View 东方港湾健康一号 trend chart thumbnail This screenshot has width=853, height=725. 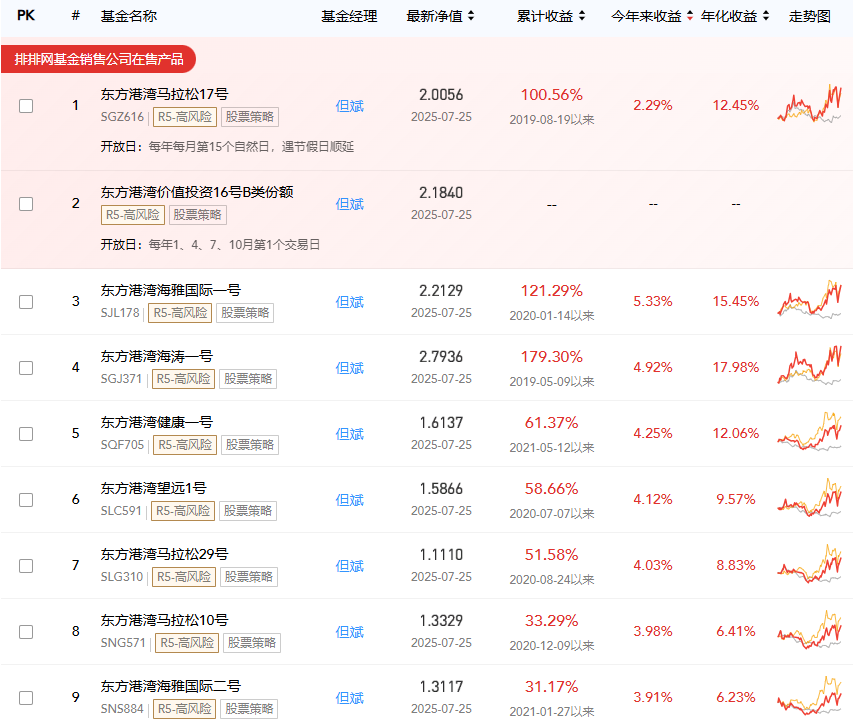[809, 432]
